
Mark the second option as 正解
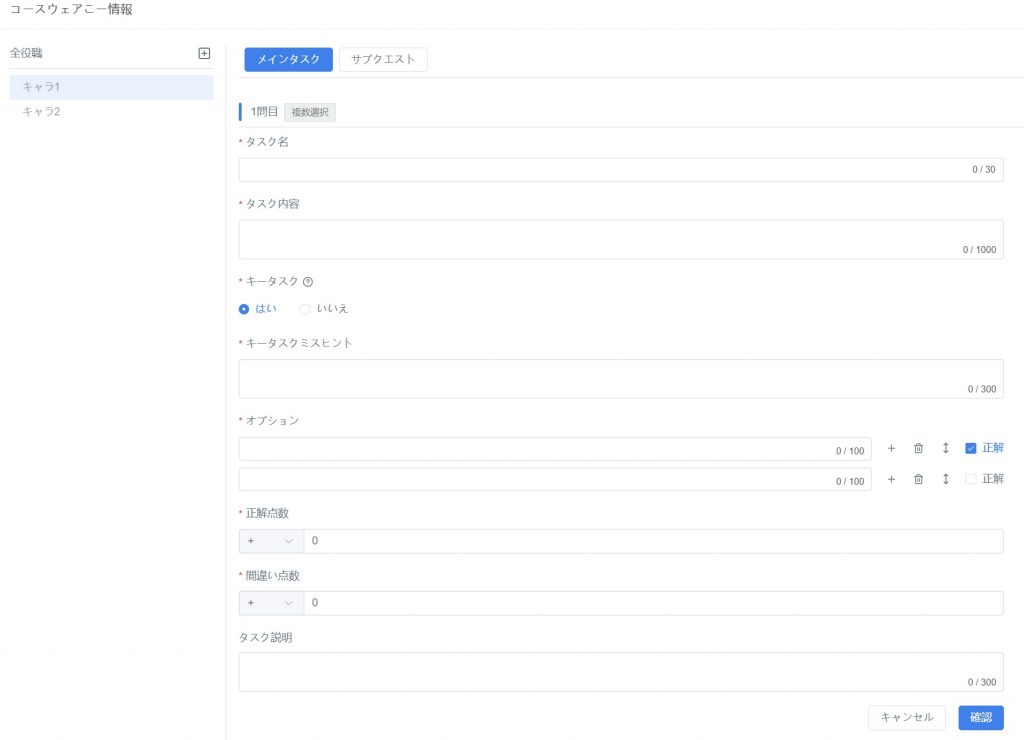(x=970, y=480)
